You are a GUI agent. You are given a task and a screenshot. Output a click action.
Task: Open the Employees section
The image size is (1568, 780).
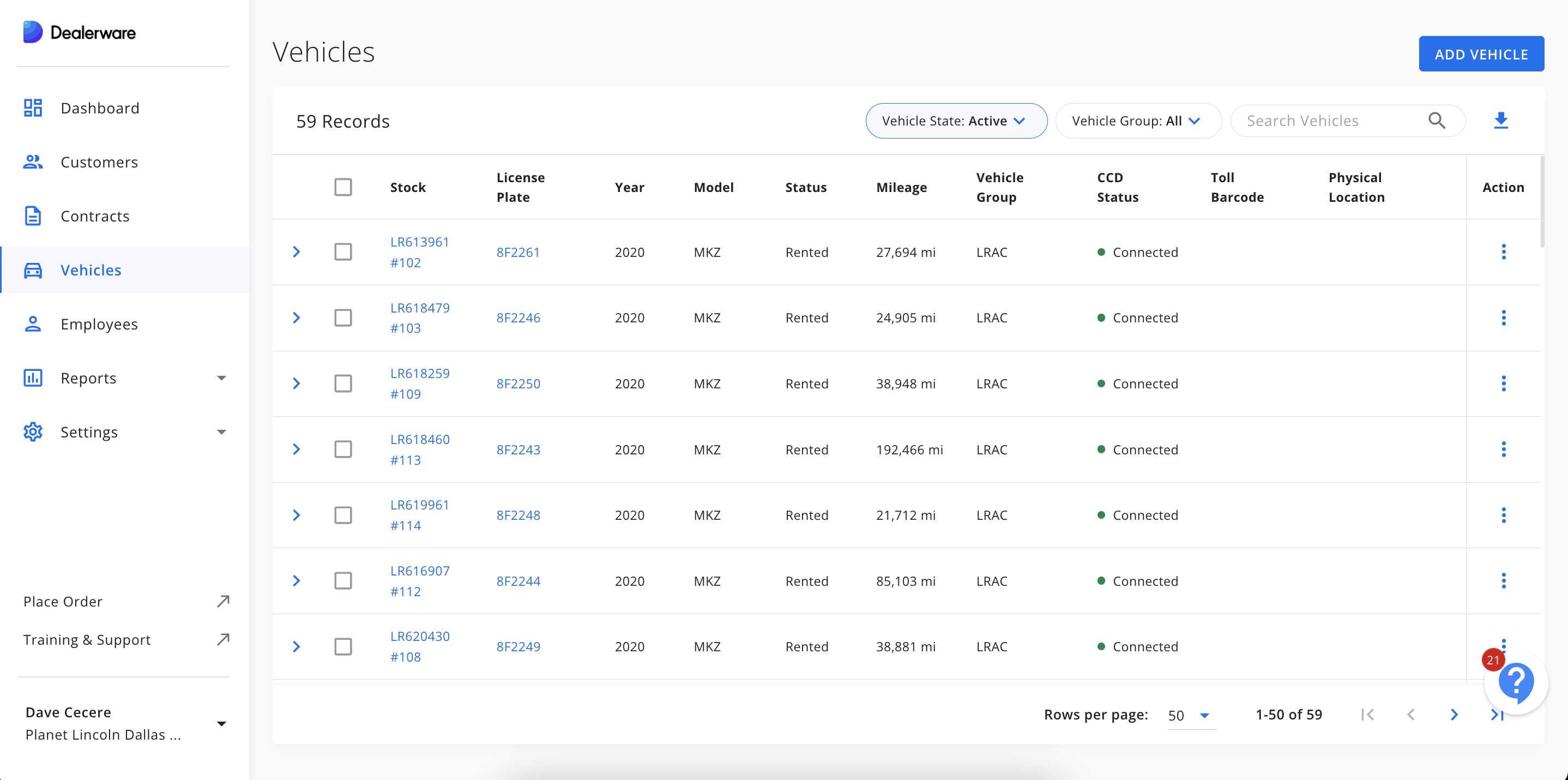click(99, 324)
